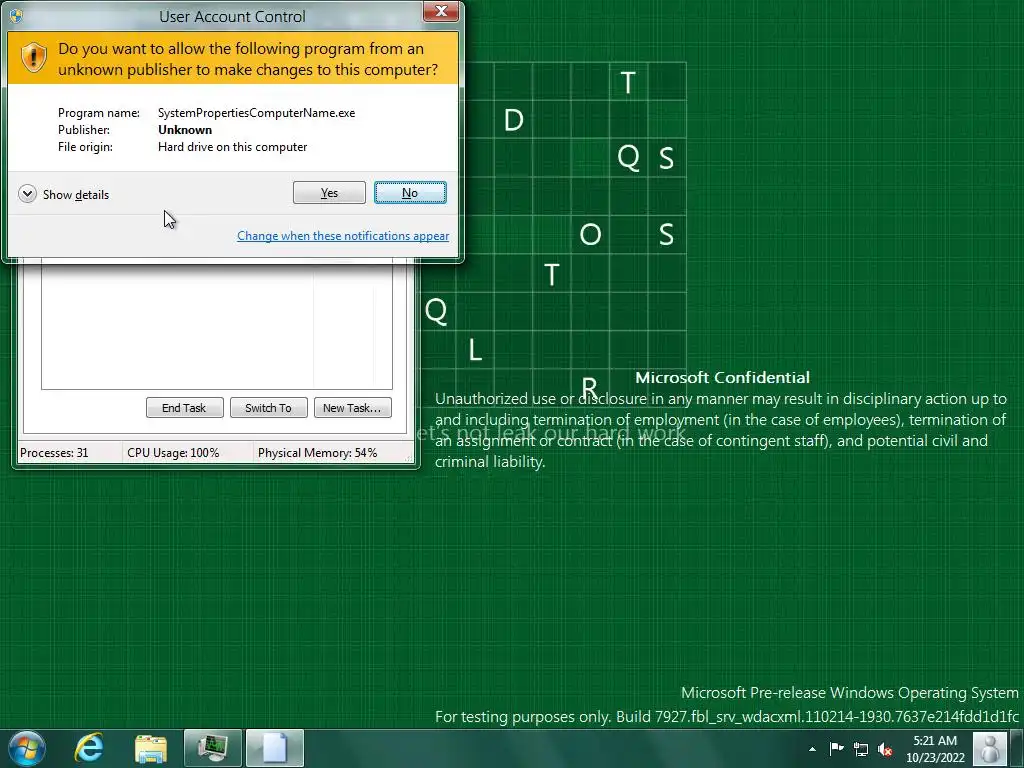Launch Internet Explorer from the taskbar
1024x768 pixels.
(89, 748)
